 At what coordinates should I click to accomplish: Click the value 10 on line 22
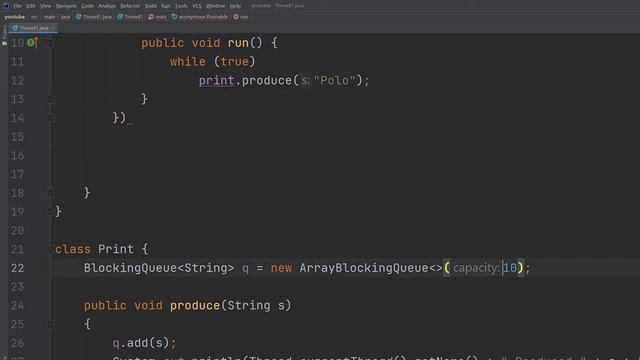coord(510,268)
